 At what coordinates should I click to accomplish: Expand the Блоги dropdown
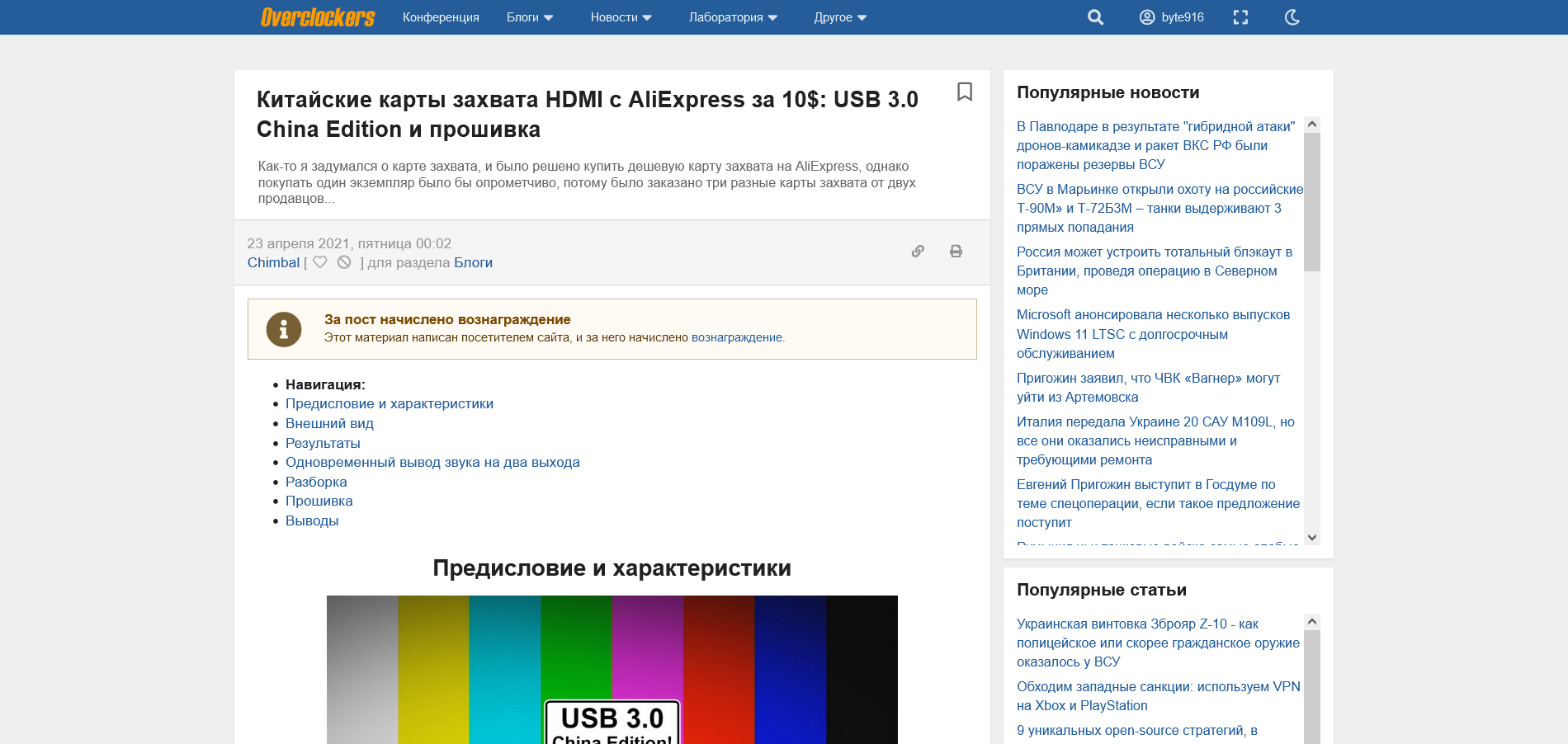pos(530,17)
